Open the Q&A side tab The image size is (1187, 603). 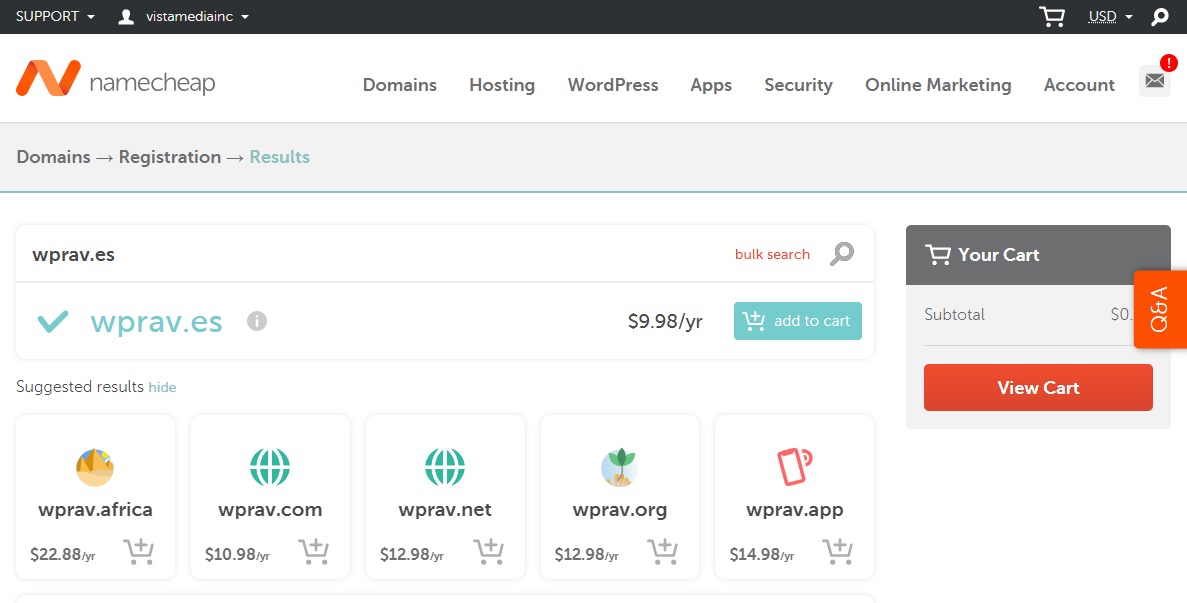(x=1160, y=309)
